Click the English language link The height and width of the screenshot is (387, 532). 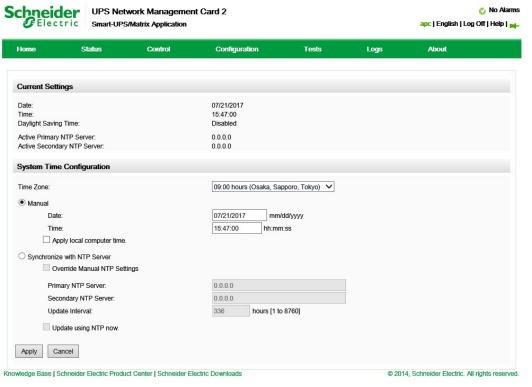pyautogui.click(x=447, y=24)
